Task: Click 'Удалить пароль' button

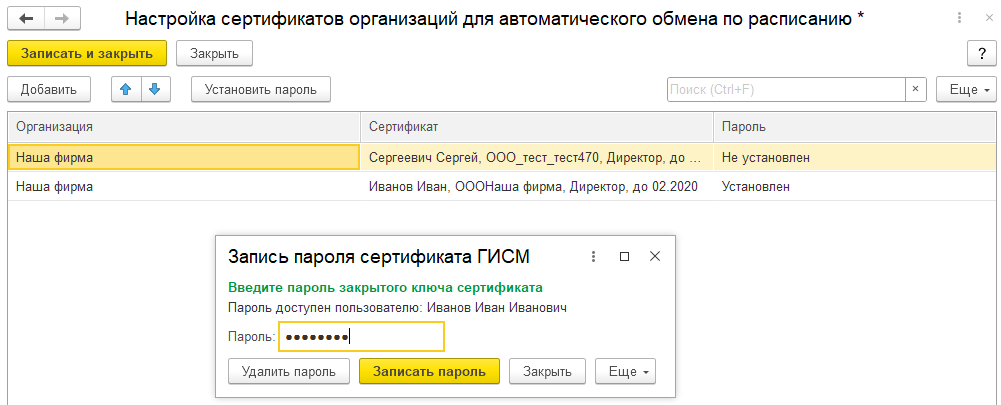Action: 288,372
